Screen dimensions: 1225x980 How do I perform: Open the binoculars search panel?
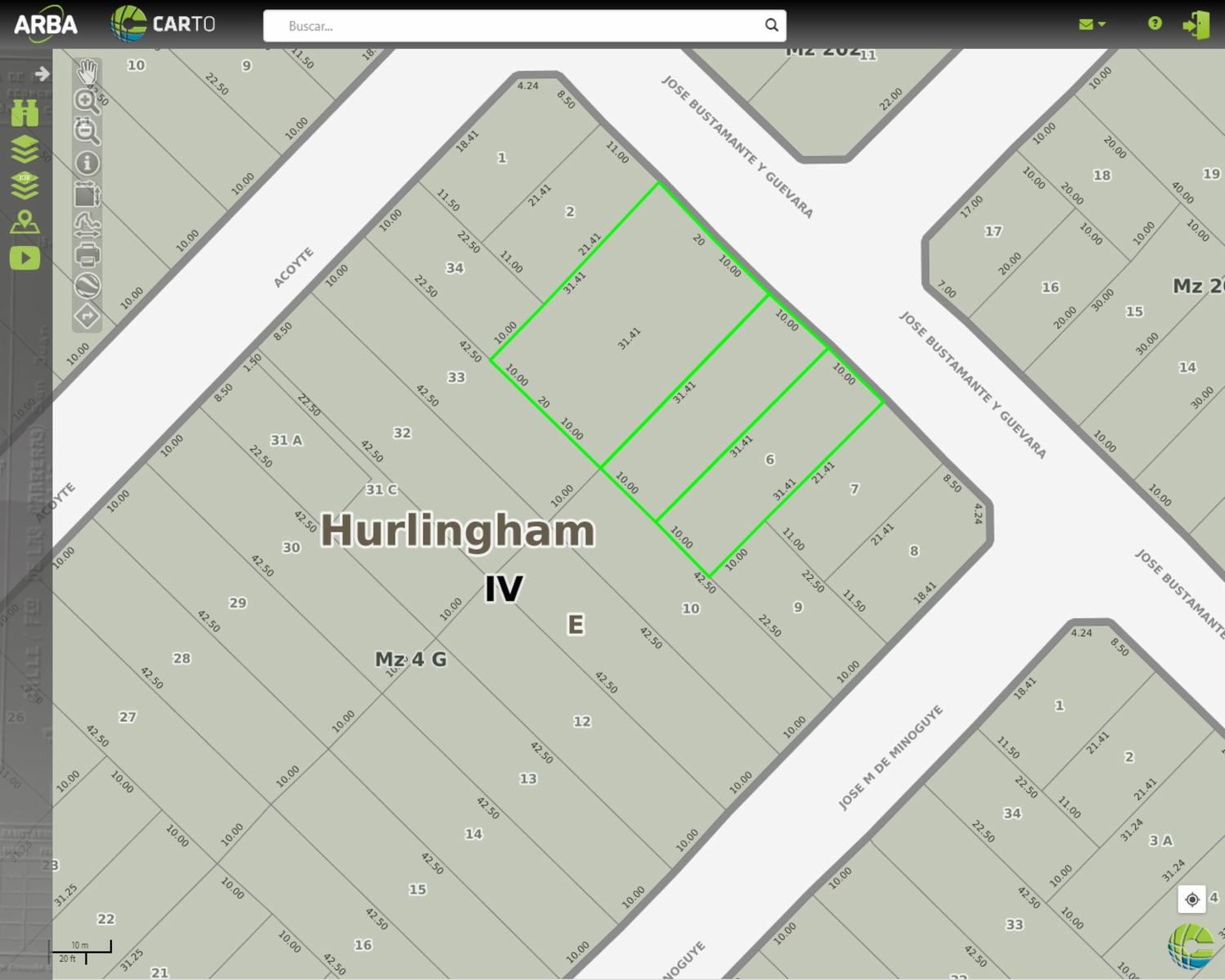tap(24, 113)
